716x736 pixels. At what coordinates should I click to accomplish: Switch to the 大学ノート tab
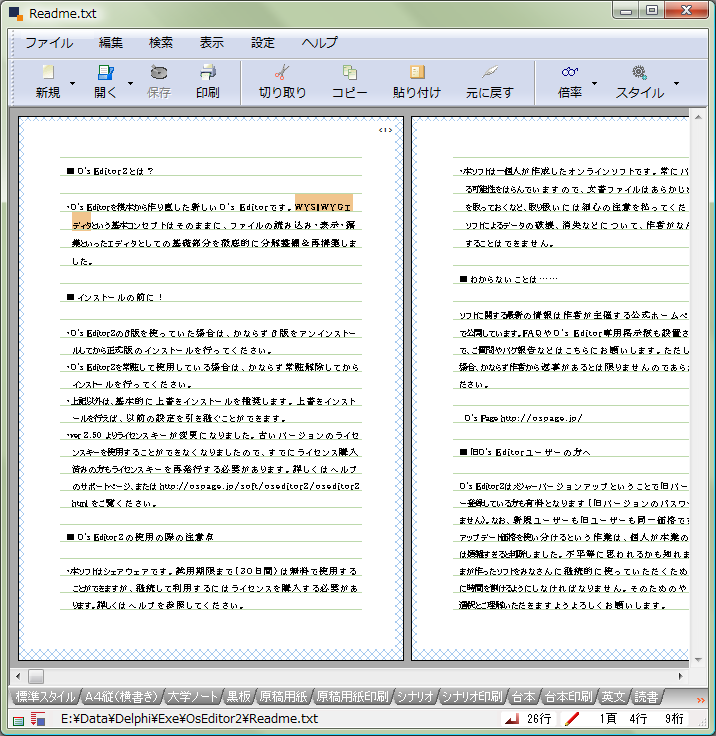192,697
